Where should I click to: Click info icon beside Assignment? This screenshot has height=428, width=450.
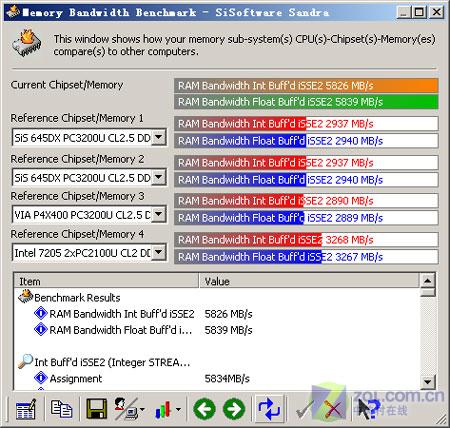click(x=41, y=378)
